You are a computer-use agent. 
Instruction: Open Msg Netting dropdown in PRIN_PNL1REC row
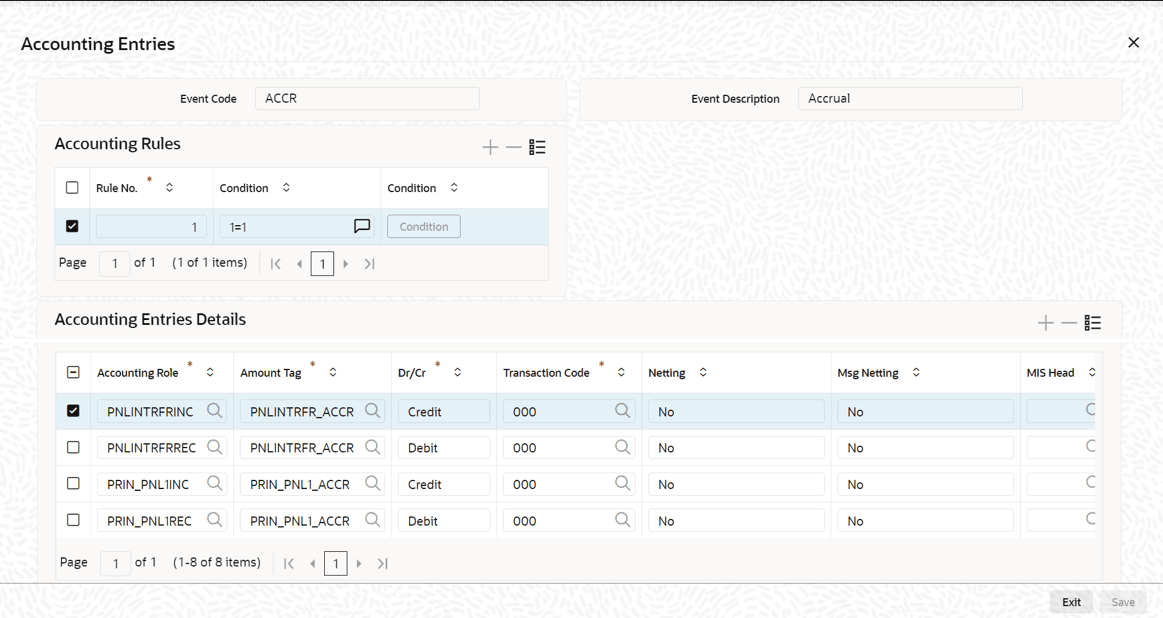(x=925, y=521)
